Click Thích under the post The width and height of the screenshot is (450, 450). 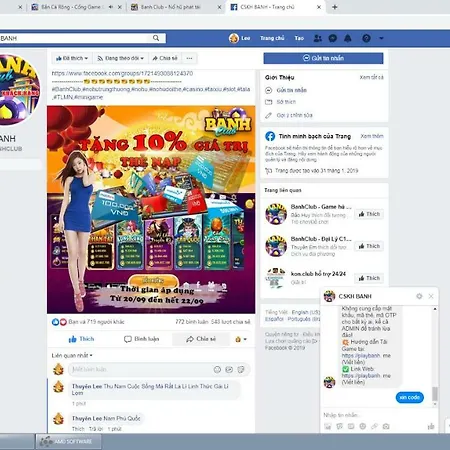(x=81, y=339)
